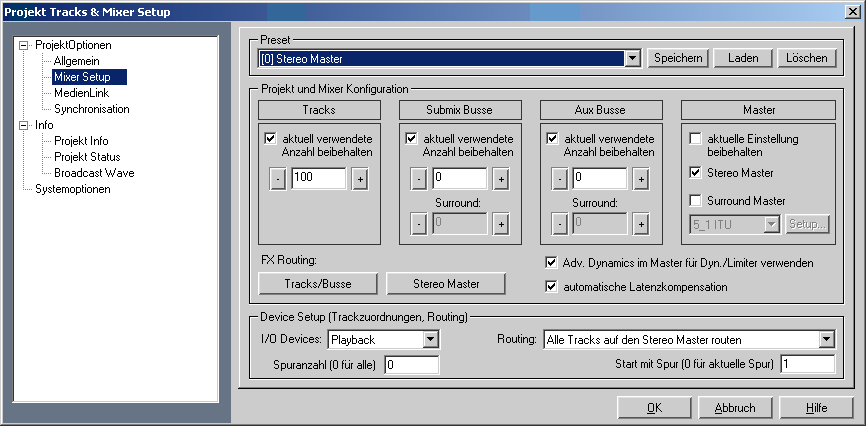Expand the Routing dropdown menu
The height and width of the screenshot is (426, 866).
tap(826, 340)
